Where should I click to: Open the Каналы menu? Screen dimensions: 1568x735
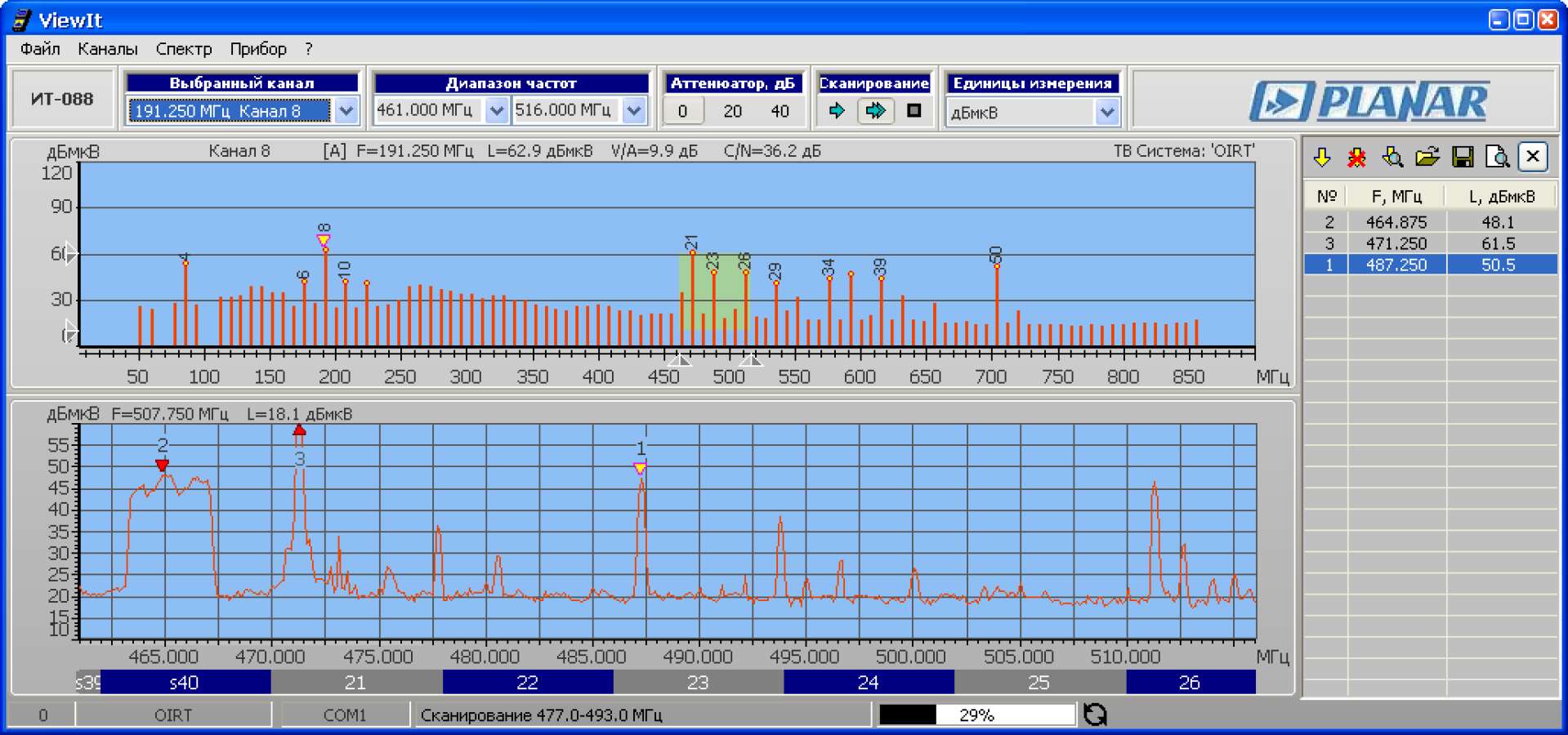pyautogui.click(x=108, y=49)
